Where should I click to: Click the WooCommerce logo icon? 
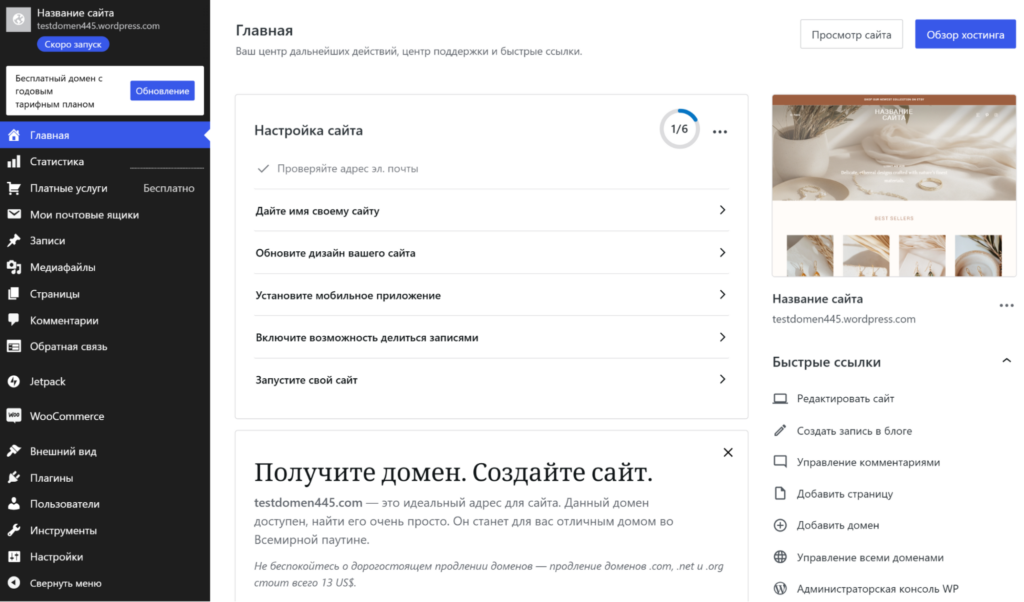pos(14,416)
